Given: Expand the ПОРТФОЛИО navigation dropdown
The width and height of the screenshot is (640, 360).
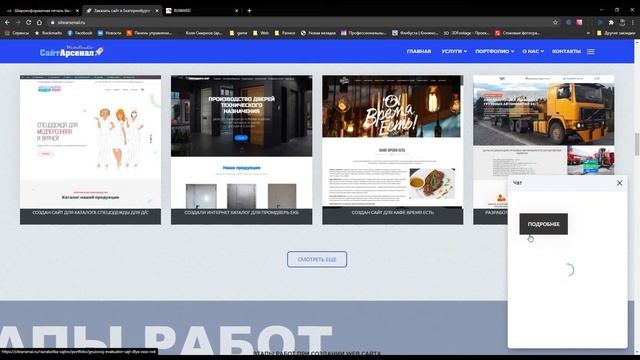Looking at the screenshot, I should (495, 51).
